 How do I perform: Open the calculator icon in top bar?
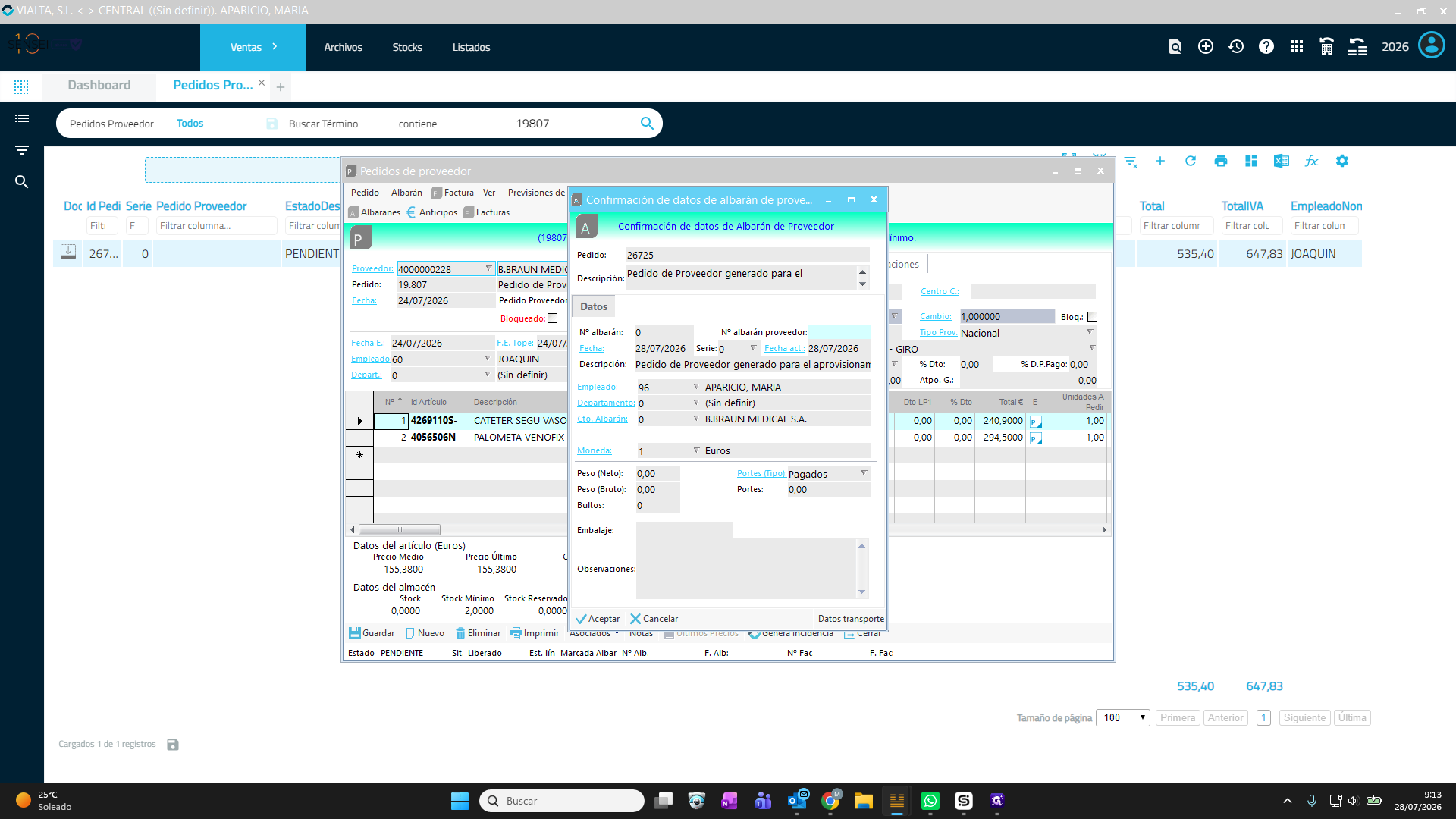[x=1326, y=47]
